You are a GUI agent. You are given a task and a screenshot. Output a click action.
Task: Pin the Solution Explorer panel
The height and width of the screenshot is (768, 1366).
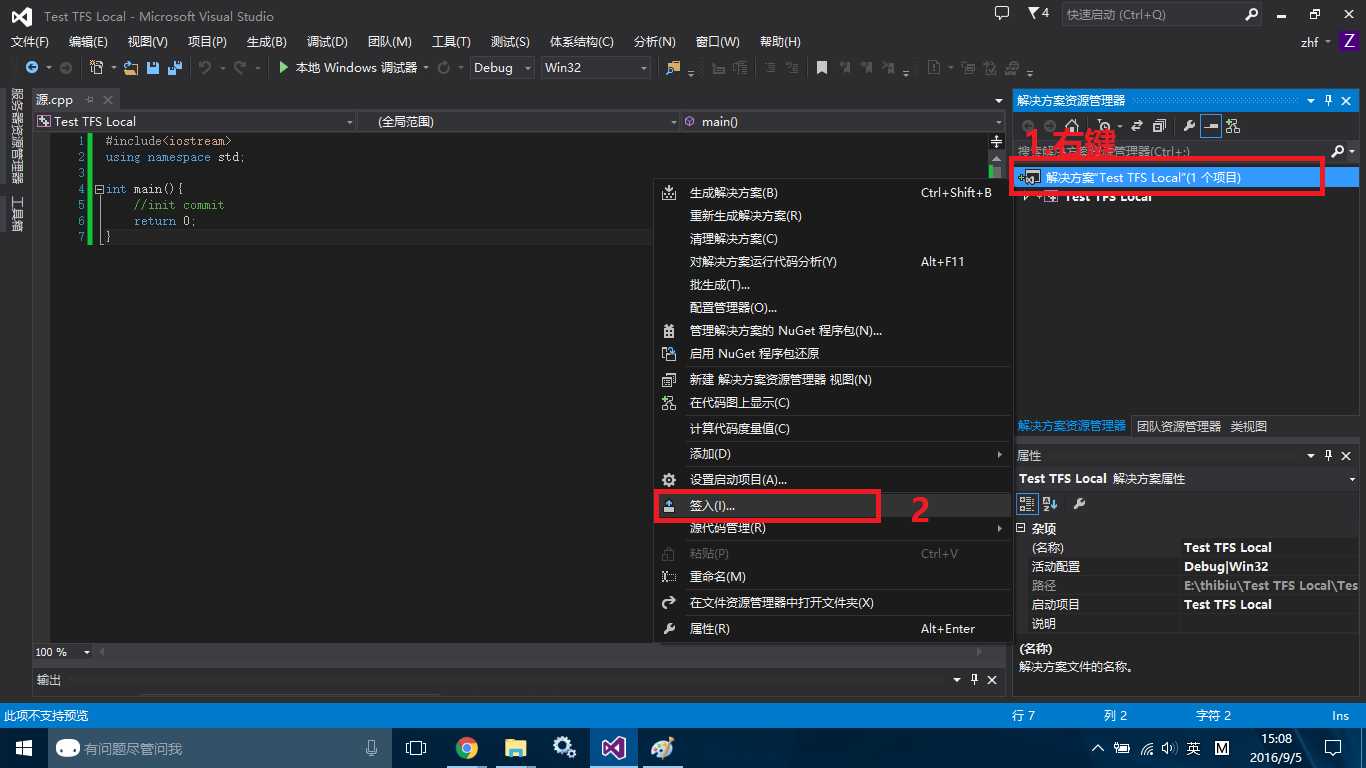pos(1329,101)
